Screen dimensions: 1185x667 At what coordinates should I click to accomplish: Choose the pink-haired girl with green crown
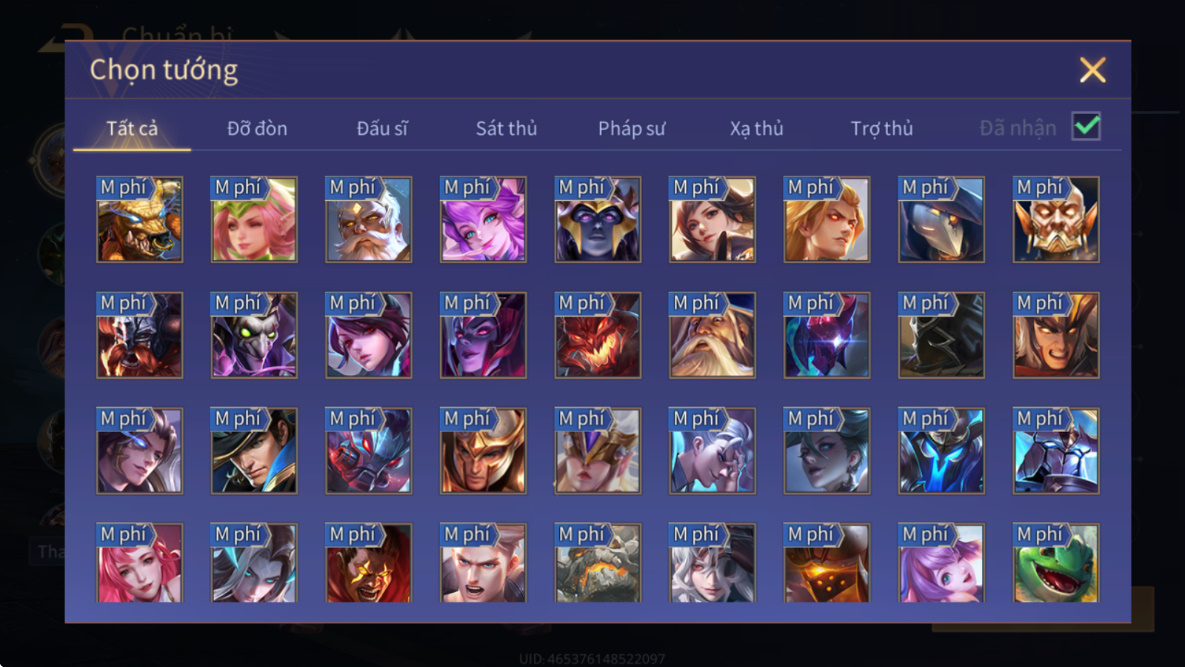coord(254,220)
